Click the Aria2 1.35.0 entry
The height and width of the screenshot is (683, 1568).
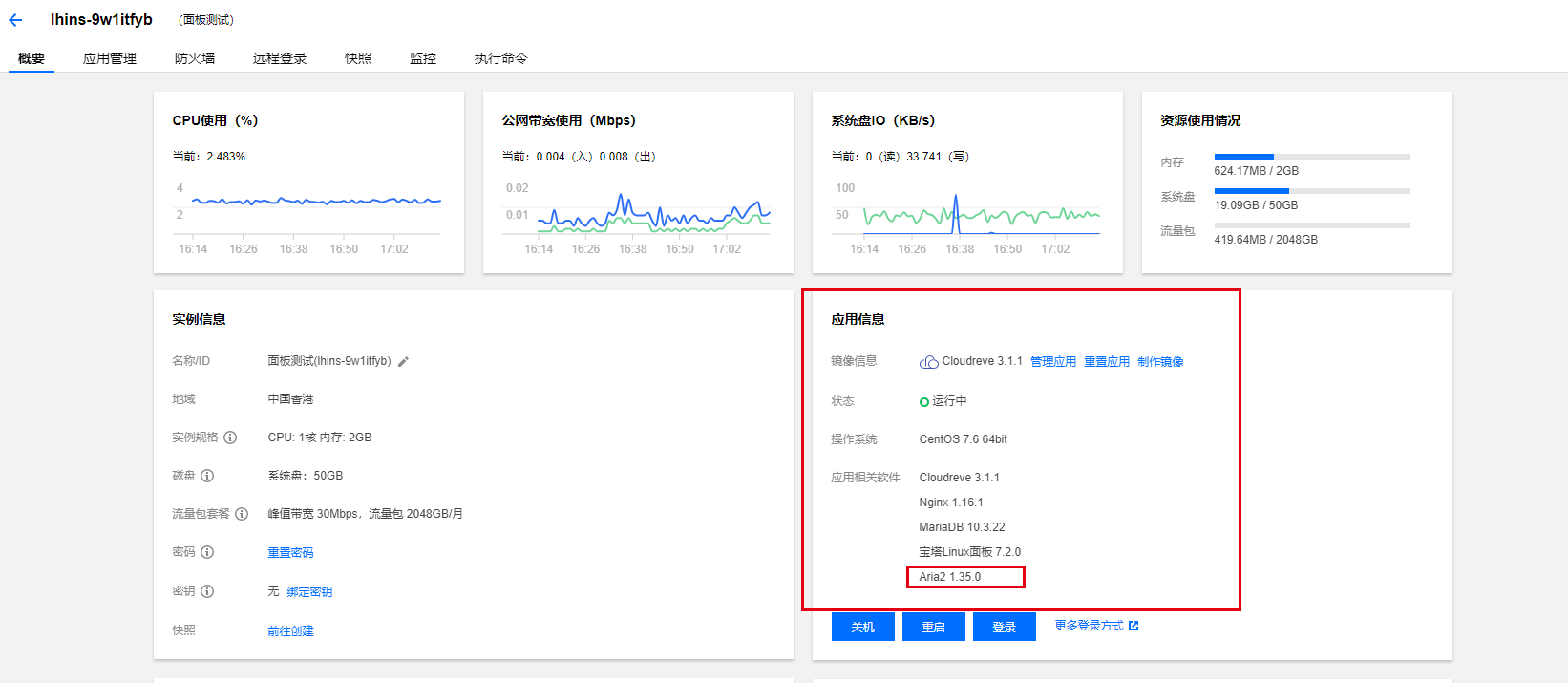click(950, 577)
